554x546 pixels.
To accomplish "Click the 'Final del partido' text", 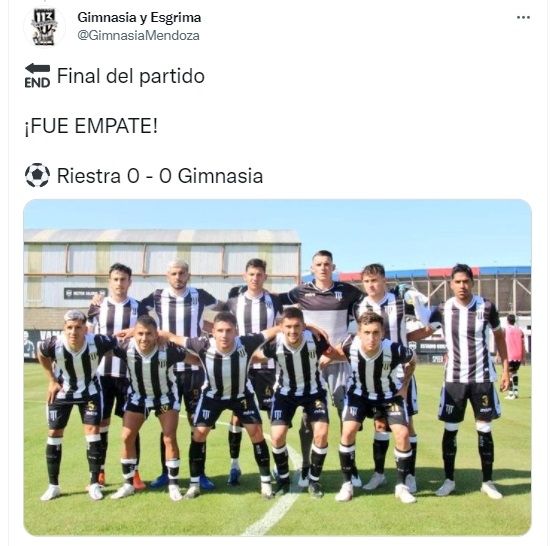I will 131,76.
